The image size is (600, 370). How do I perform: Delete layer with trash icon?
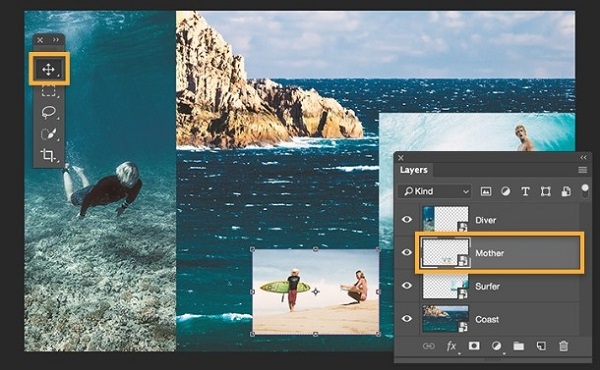pos(563,346)
